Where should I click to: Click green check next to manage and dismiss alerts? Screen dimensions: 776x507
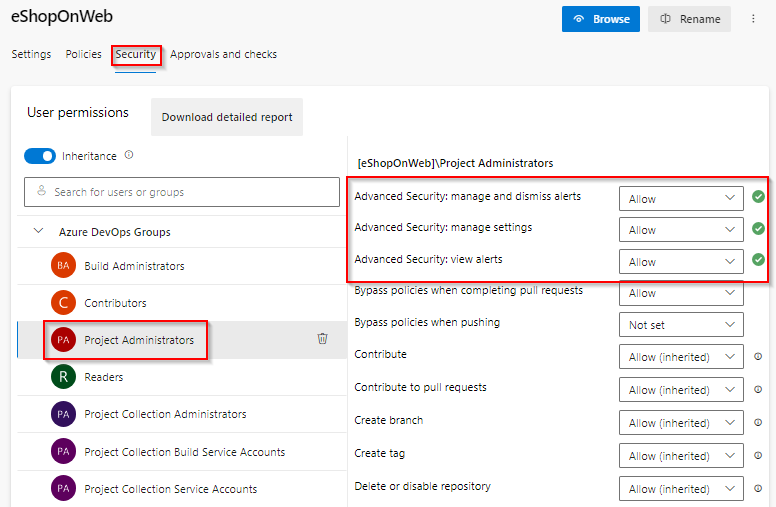[758, 197]
